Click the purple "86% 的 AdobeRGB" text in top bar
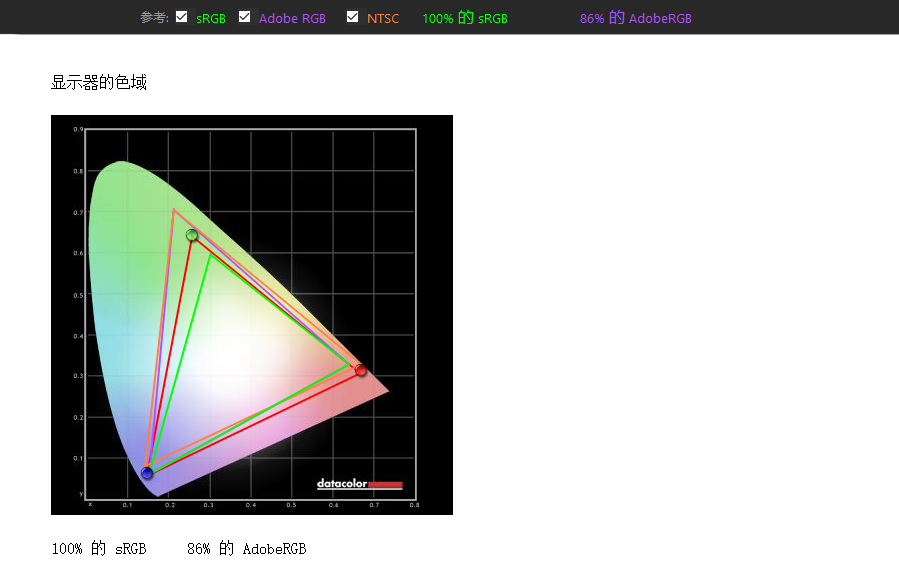The height and width of the screenshot is (562, 899). pos(635,18)
